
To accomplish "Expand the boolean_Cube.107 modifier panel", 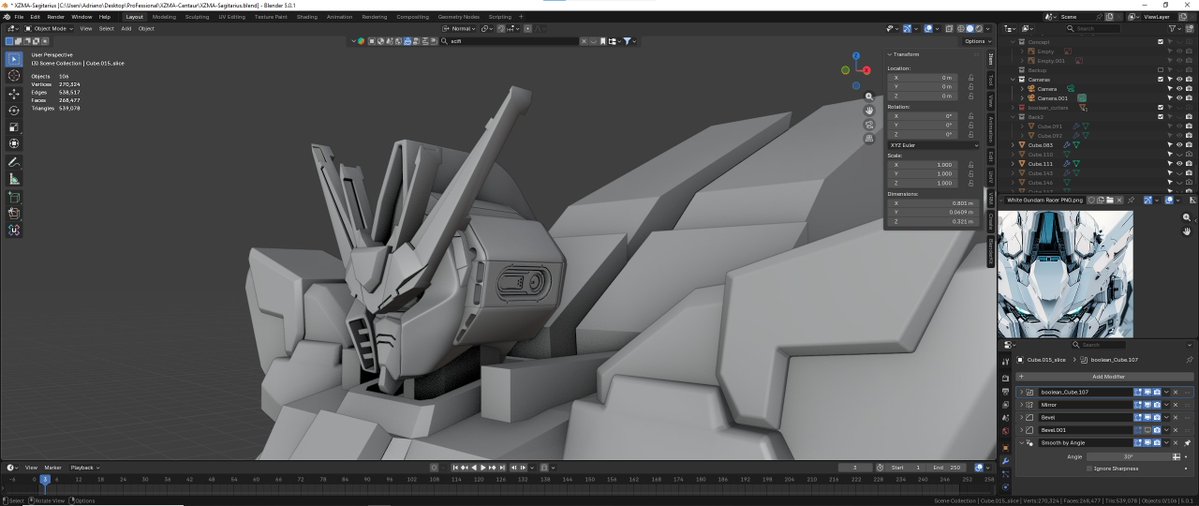I will (x=1021, y=392).
